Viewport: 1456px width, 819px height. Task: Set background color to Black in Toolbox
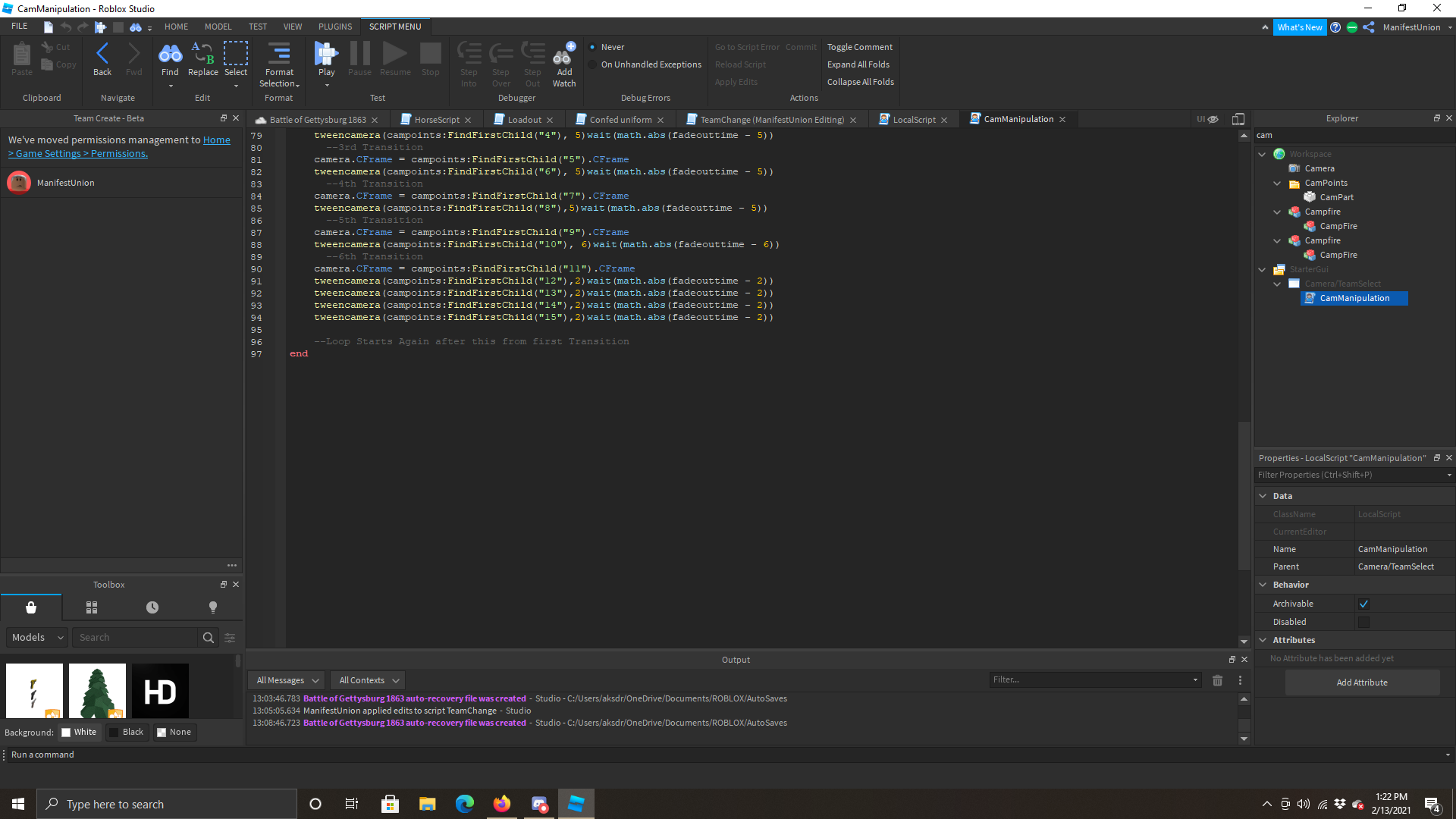pos(127,732)
